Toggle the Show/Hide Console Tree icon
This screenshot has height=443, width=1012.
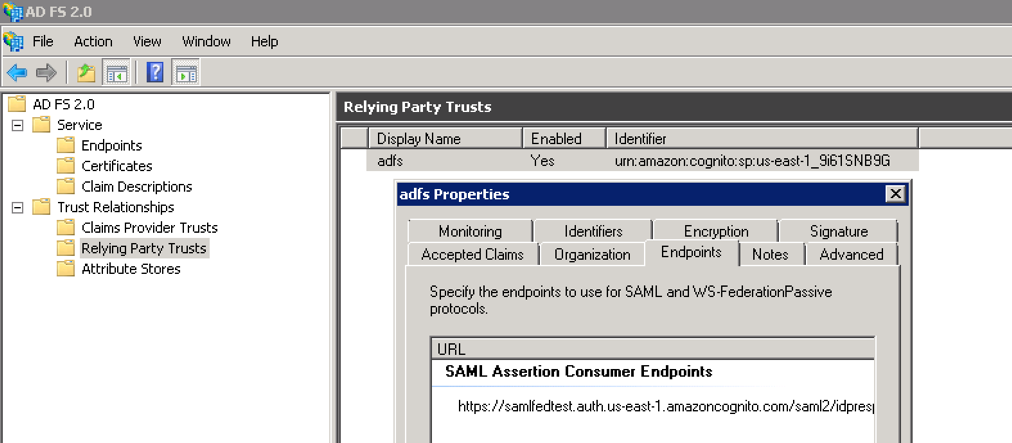point(117,73)
